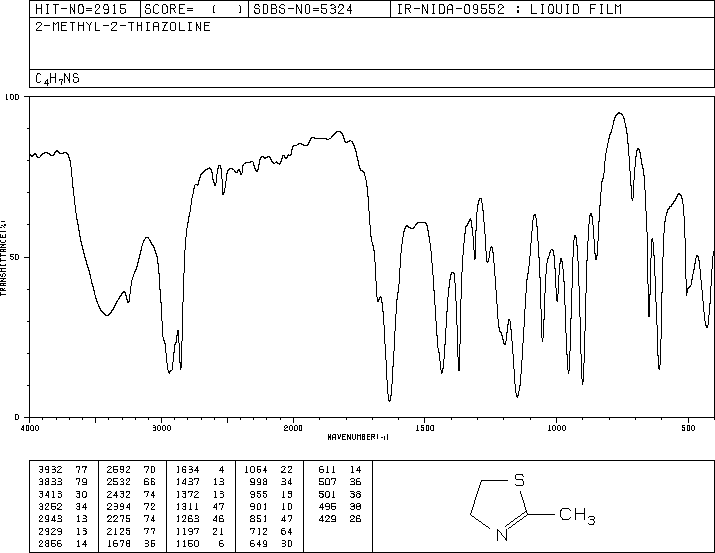Viewport: 715px width, 553px height.
Task: Select peak table entry 429
Action: [327, 519]
